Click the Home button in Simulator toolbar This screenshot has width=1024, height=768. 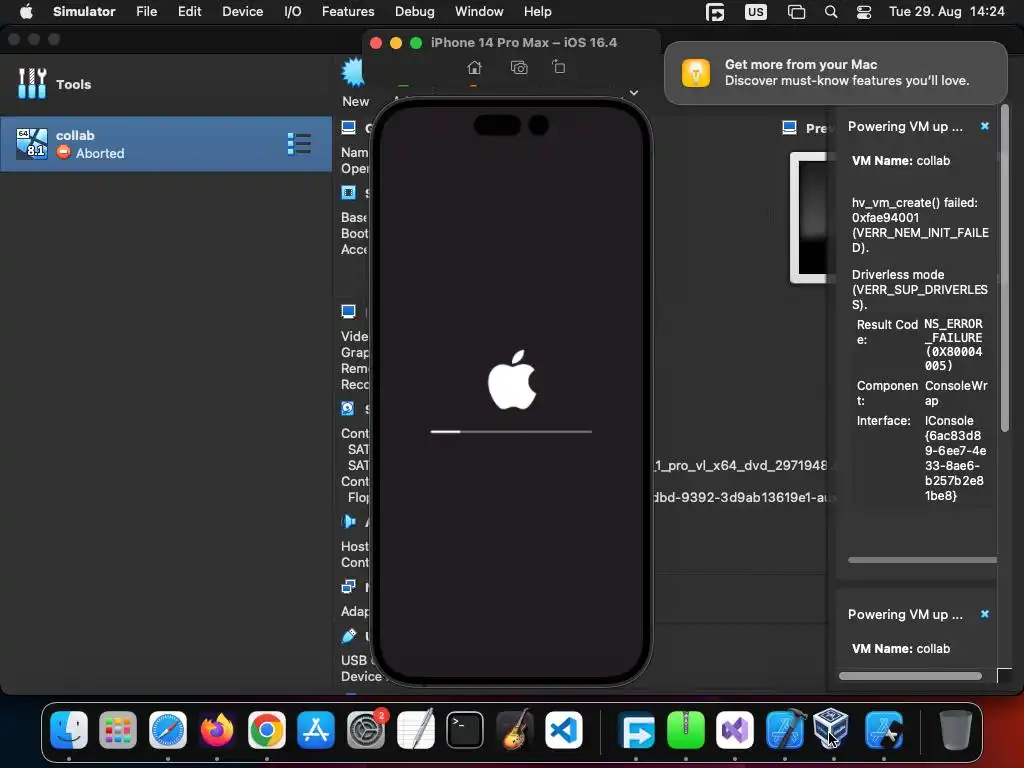pyautogui.click(x=475, y=67)
